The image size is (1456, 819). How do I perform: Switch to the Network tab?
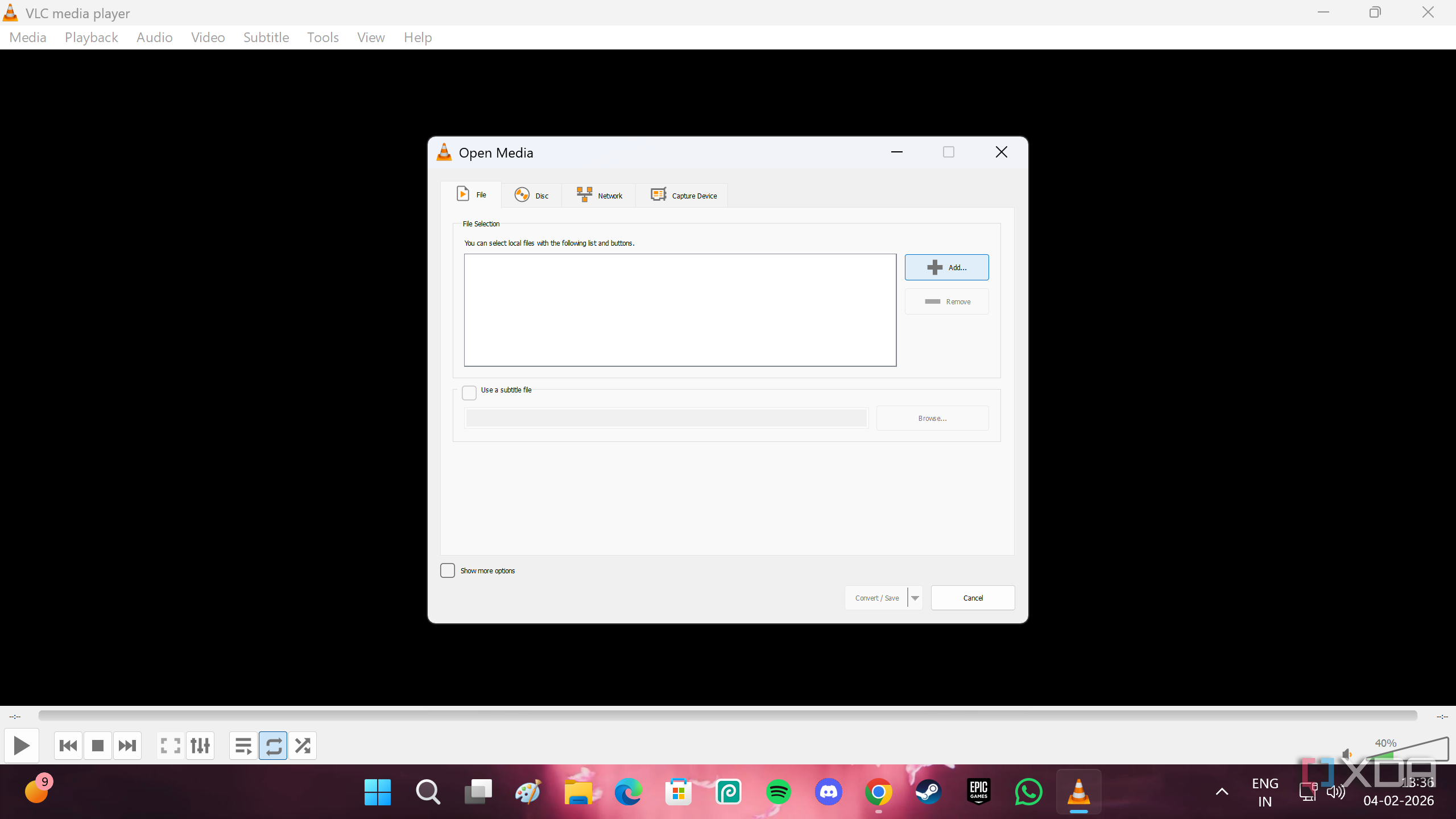599,196
